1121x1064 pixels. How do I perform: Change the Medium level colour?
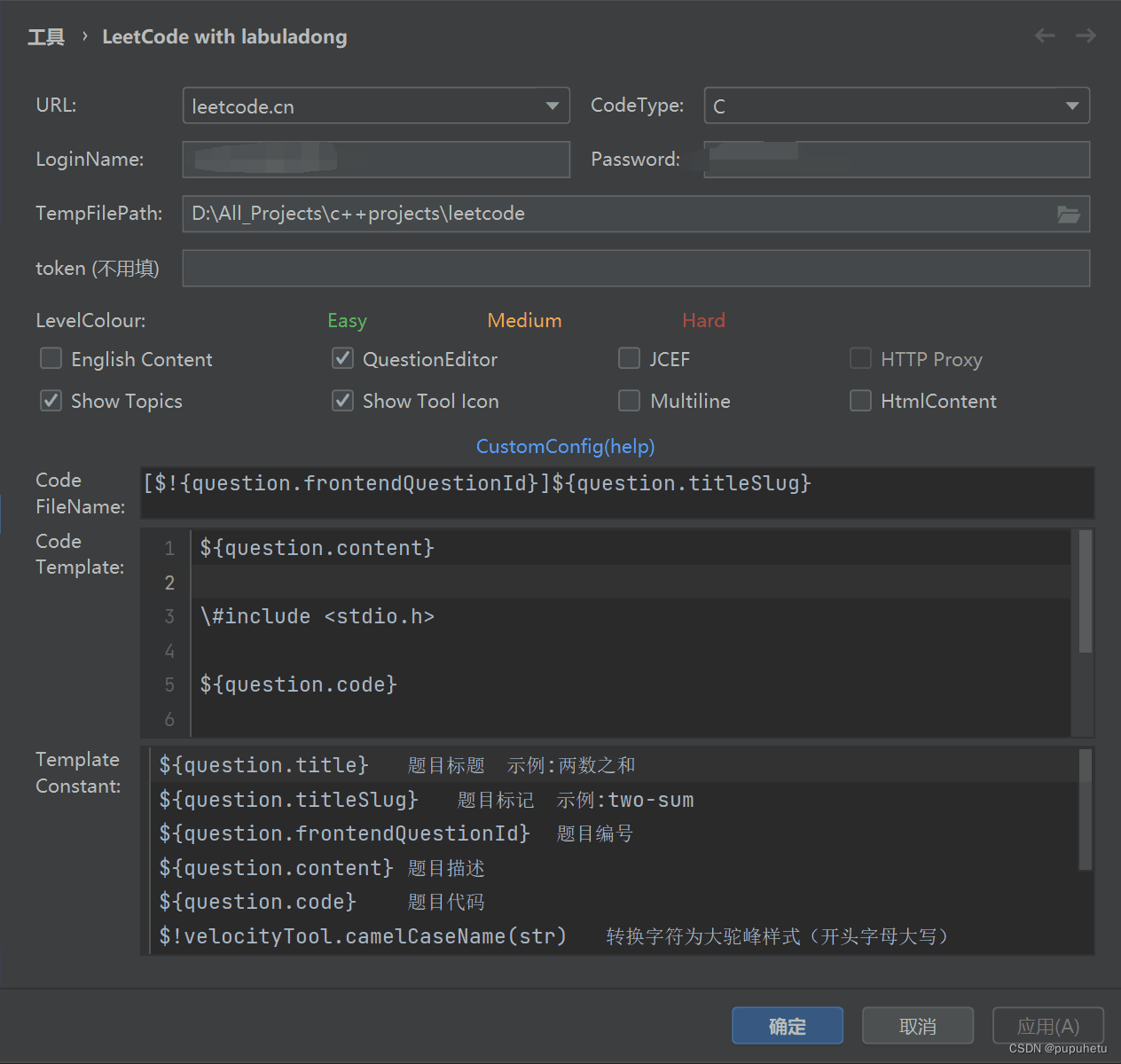point(524,320)
